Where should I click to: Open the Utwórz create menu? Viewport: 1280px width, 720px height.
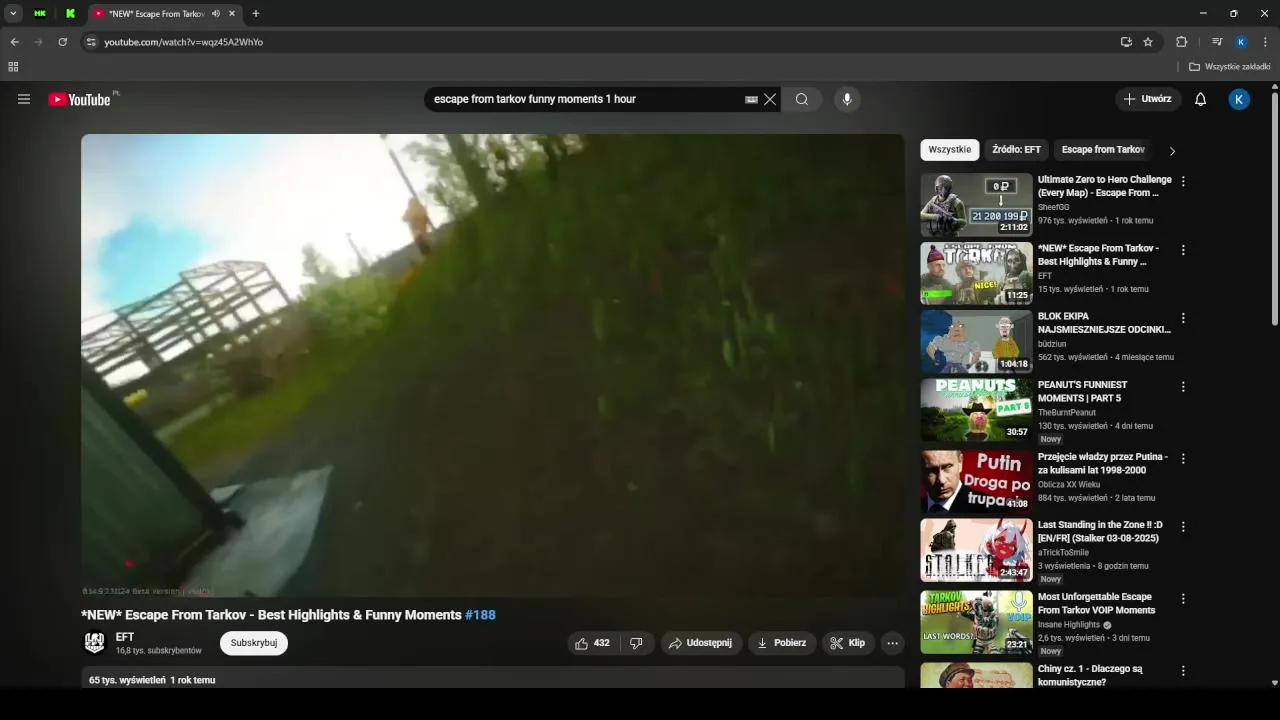click(1148, 99)
